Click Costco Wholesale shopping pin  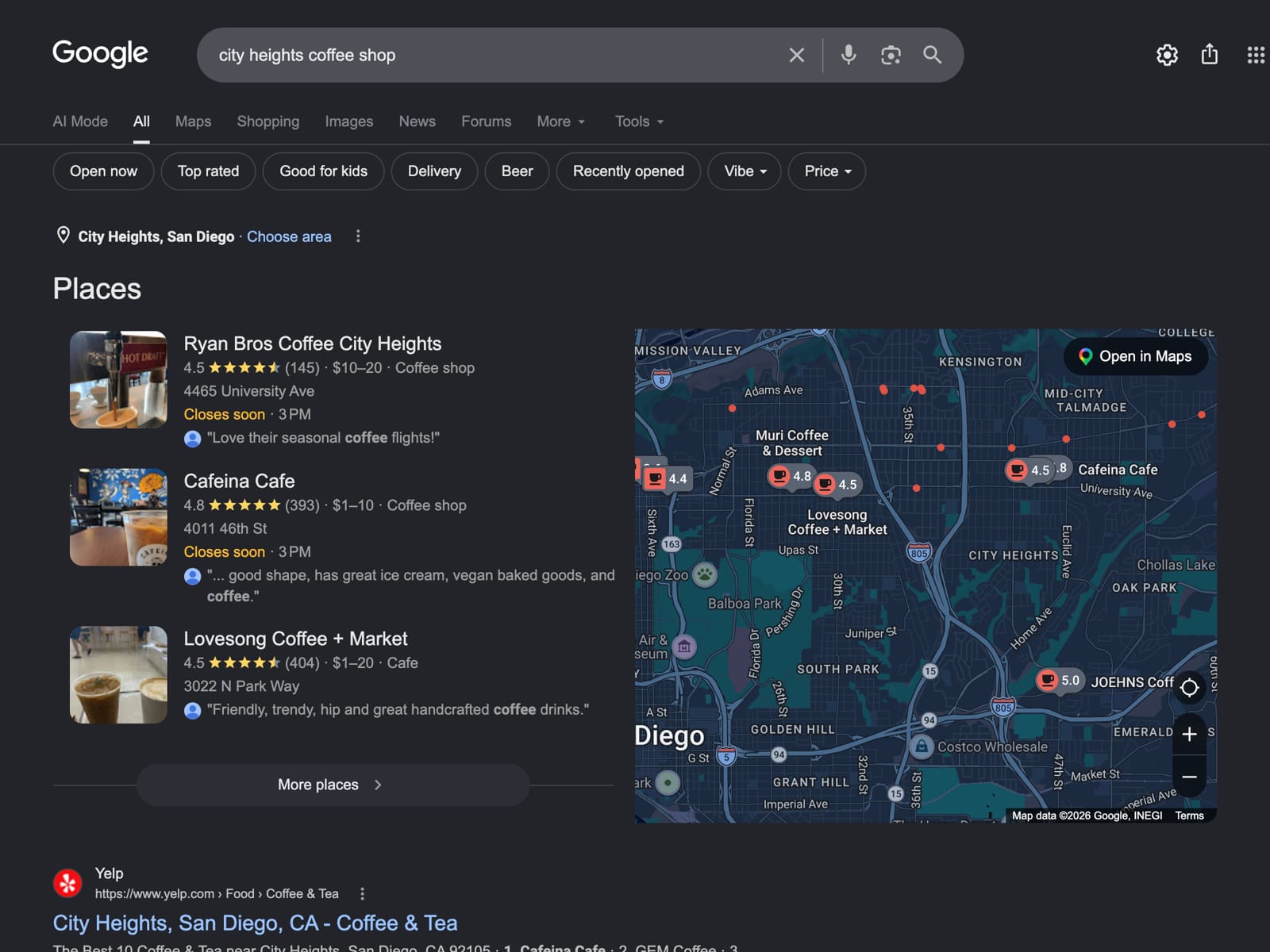[x=921, y=747]
